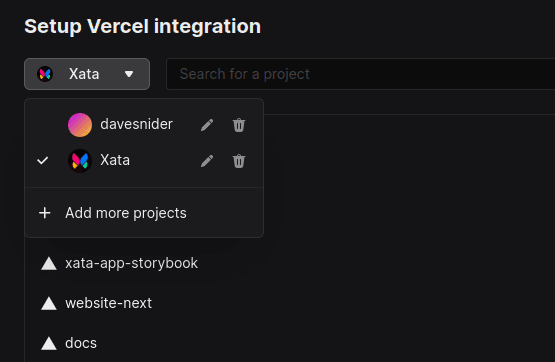Screen dimensions: 555x362
Task: Open the xata-app-storybook project
Action: pos(131,263)
